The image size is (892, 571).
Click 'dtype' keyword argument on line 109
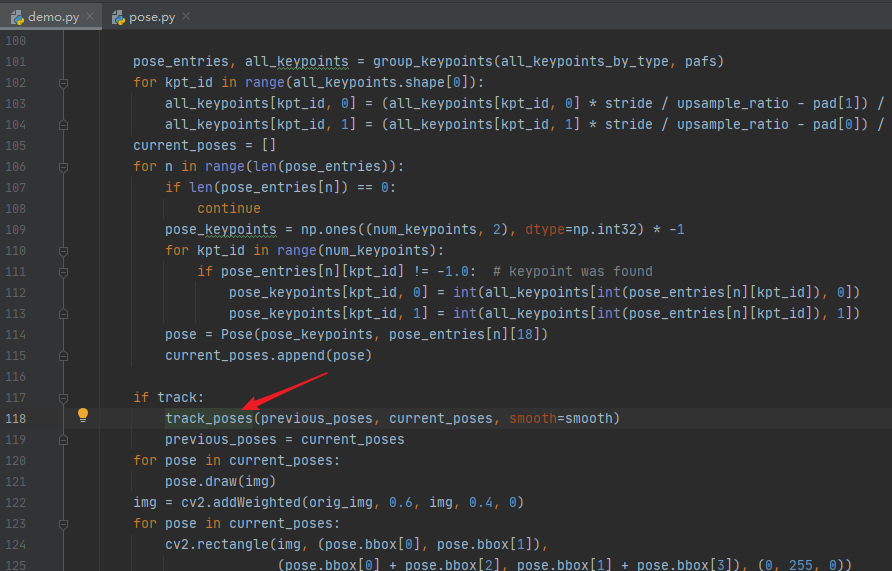click(544, 230)
